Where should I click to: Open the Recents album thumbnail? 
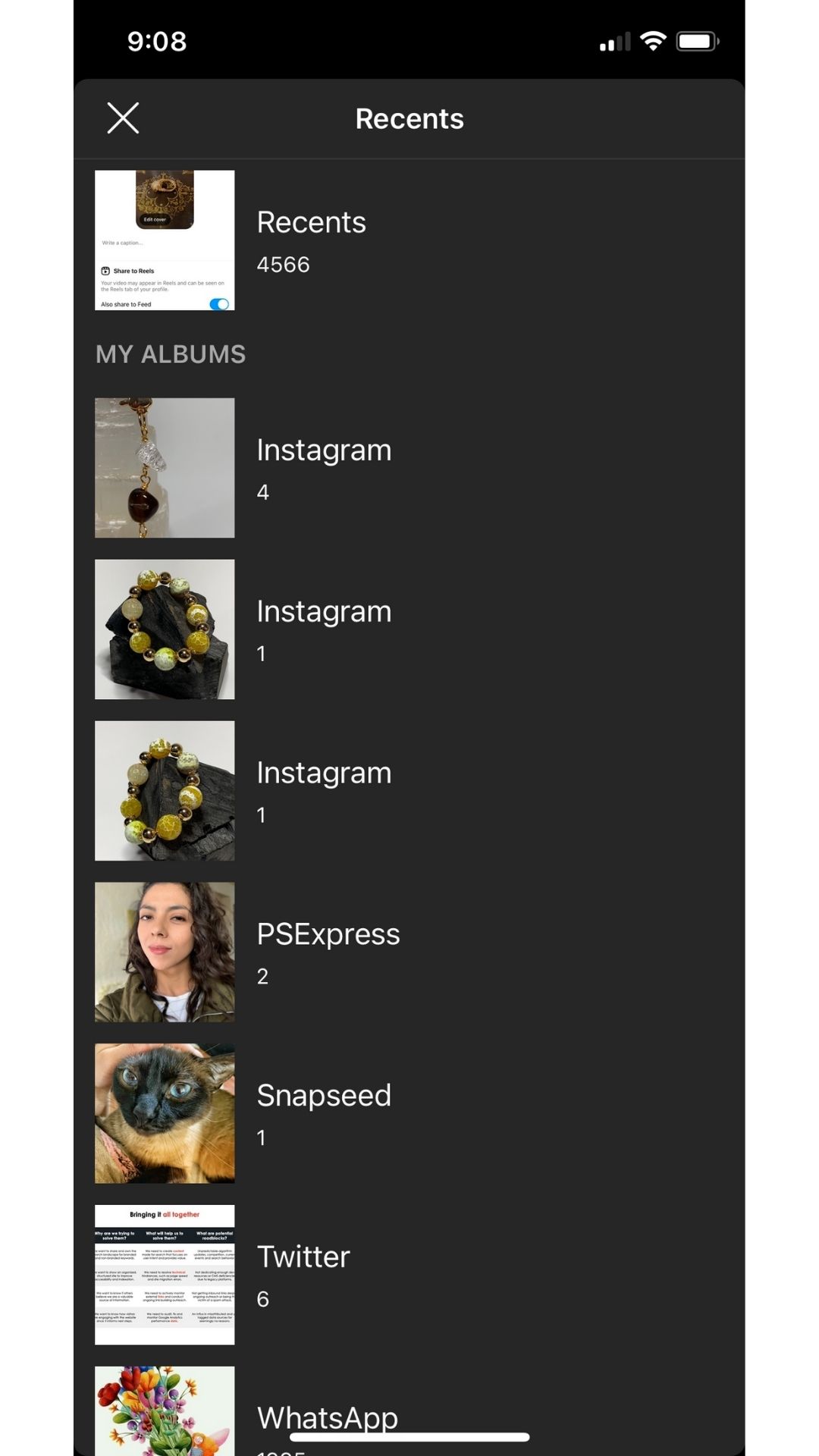pyautogui.click(x=165, y=240)
